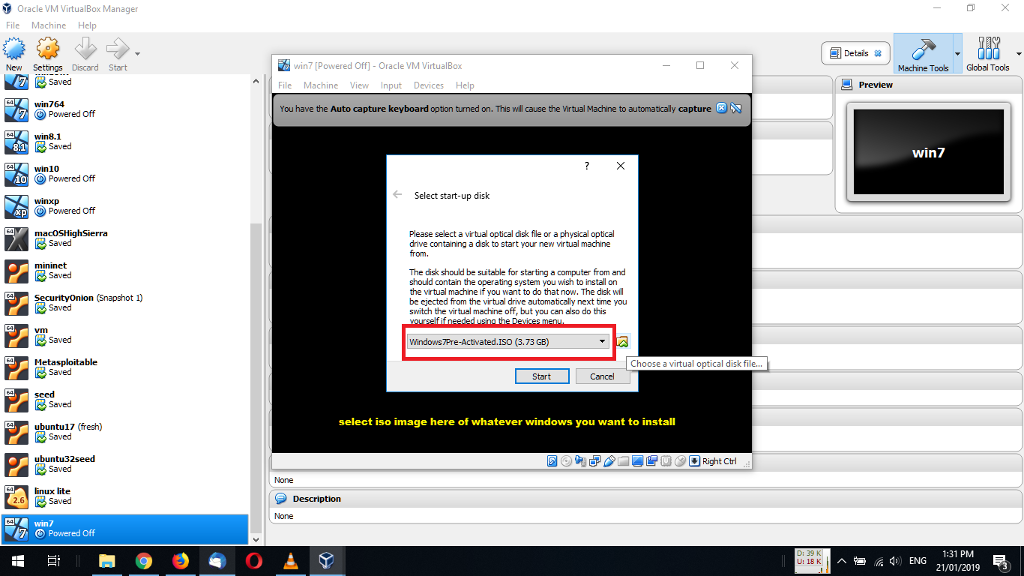Open Machine Tools dropdown arrow

coord(957,54)
